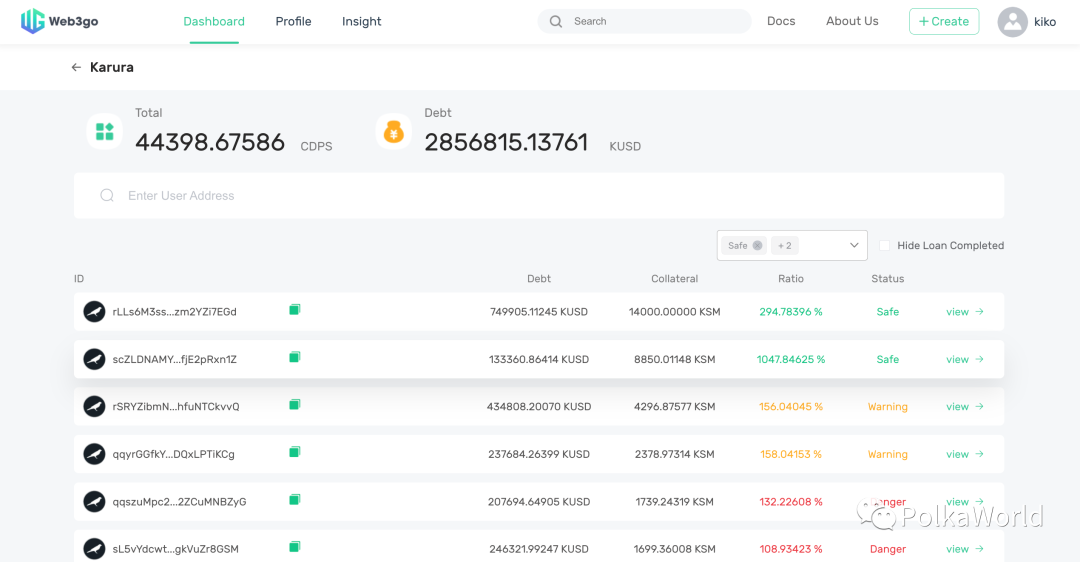View details for scZLDNAMY loan
This screenshot has width=1080, height=562.
click(964, 360)
